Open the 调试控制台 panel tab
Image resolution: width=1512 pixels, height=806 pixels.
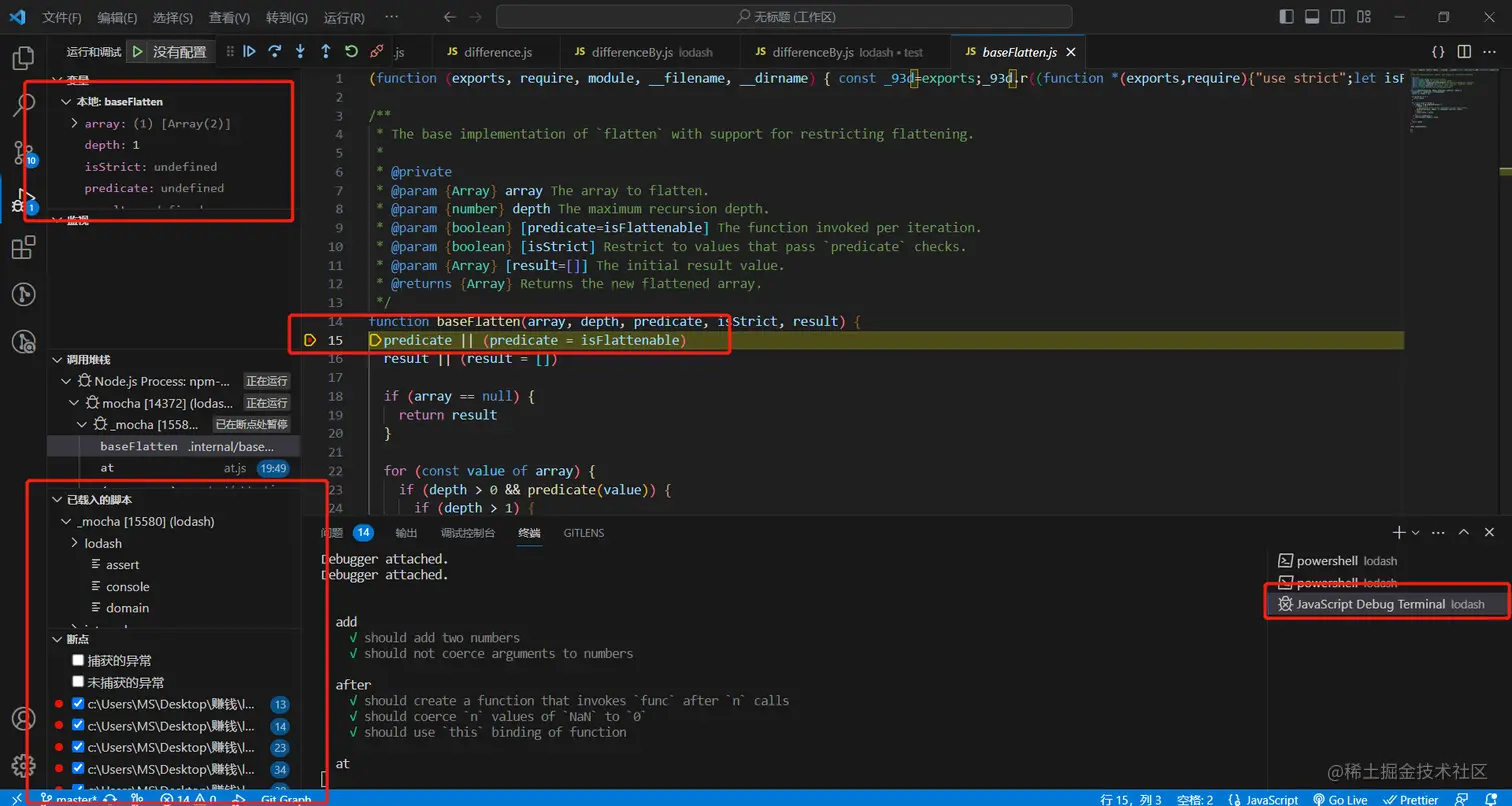coord(467,533)
